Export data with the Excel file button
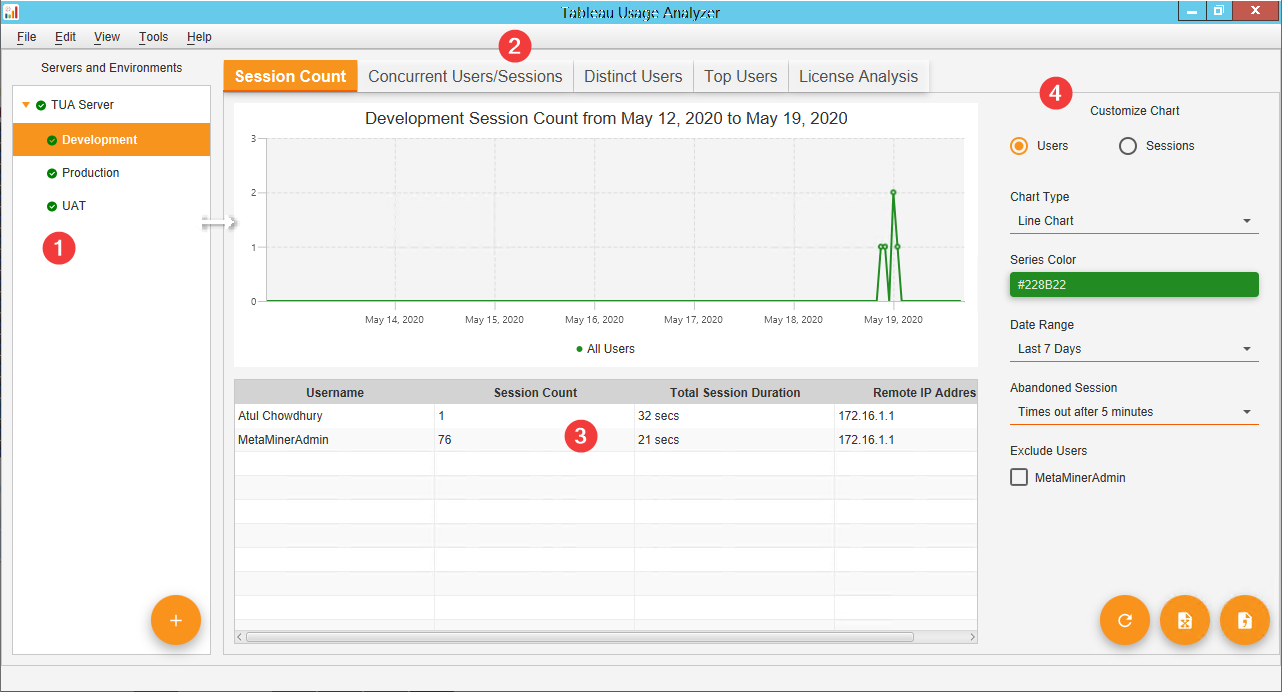Screen dimensions: 1282x692 1185,621
